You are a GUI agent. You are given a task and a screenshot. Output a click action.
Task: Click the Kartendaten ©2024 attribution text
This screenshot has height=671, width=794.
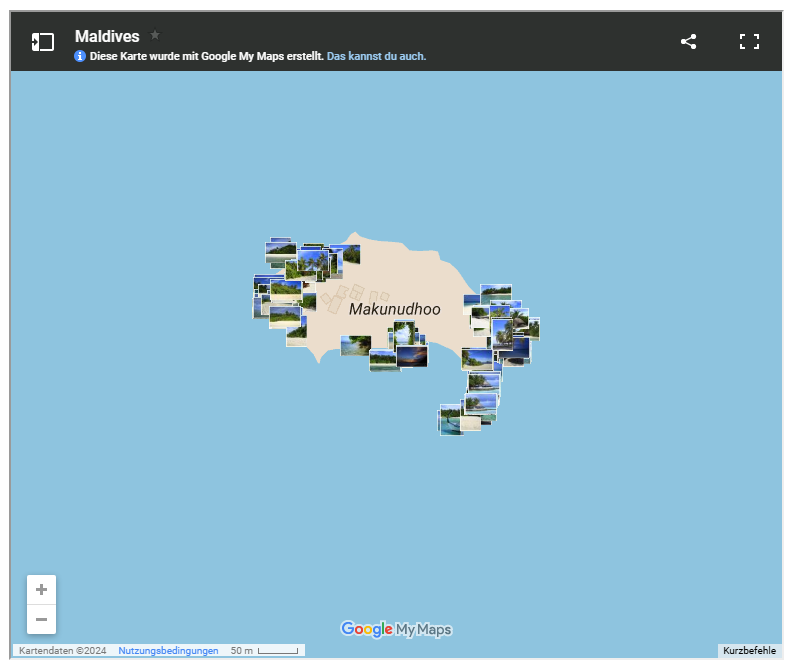tap(62, 651)
